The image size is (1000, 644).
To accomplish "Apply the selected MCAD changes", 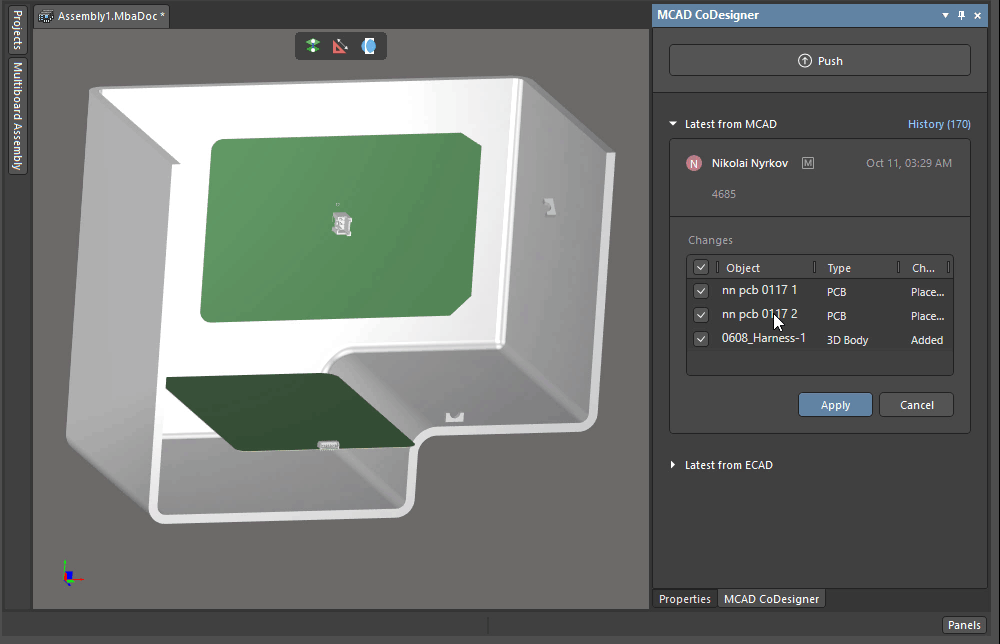I will pyautogui.click(x=835, y=404).
